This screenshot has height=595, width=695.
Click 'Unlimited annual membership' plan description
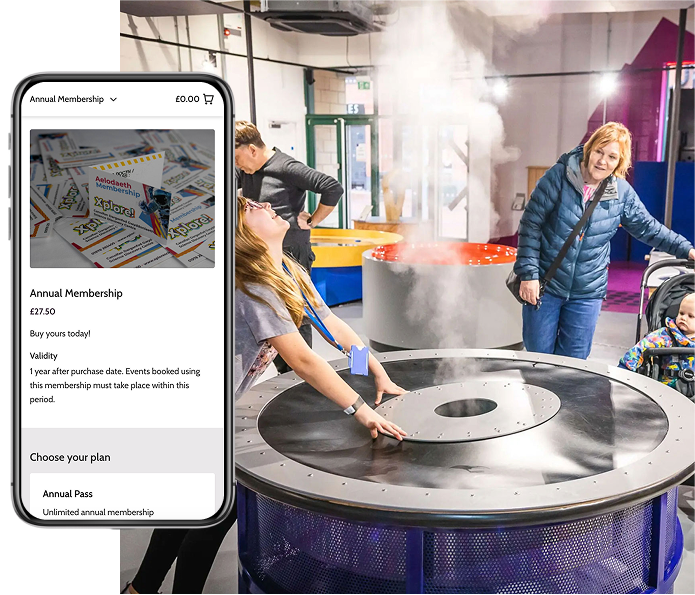[x=98, y=512]
